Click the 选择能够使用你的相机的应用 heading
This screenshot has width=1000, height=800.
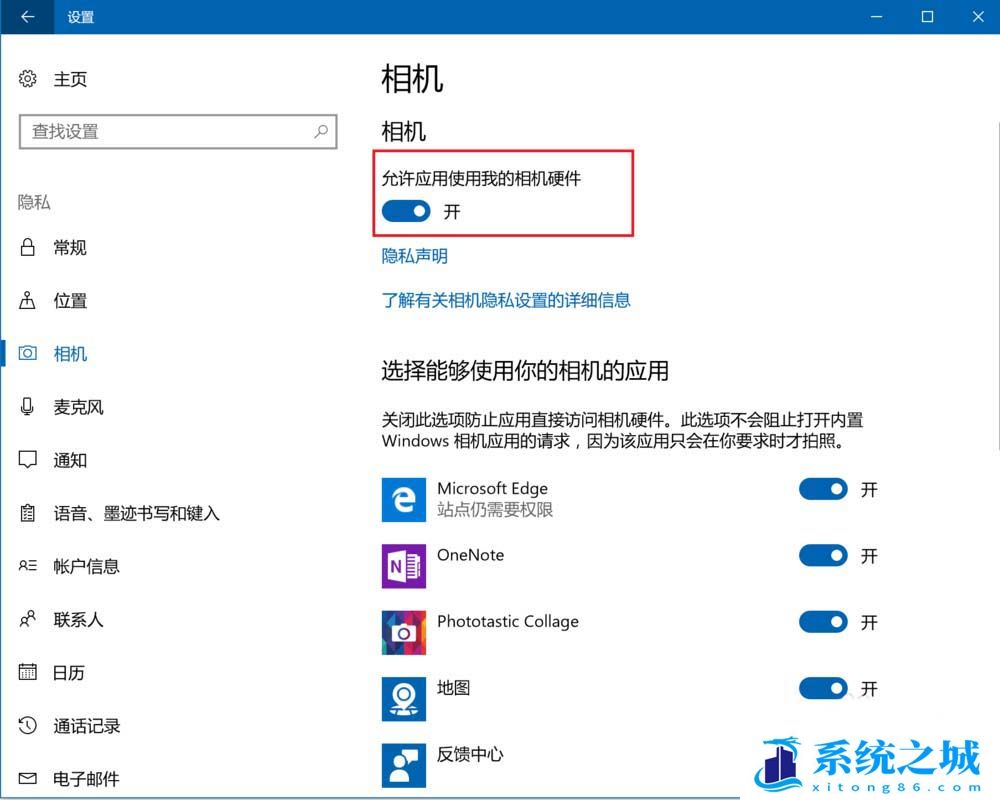point(525,371)
